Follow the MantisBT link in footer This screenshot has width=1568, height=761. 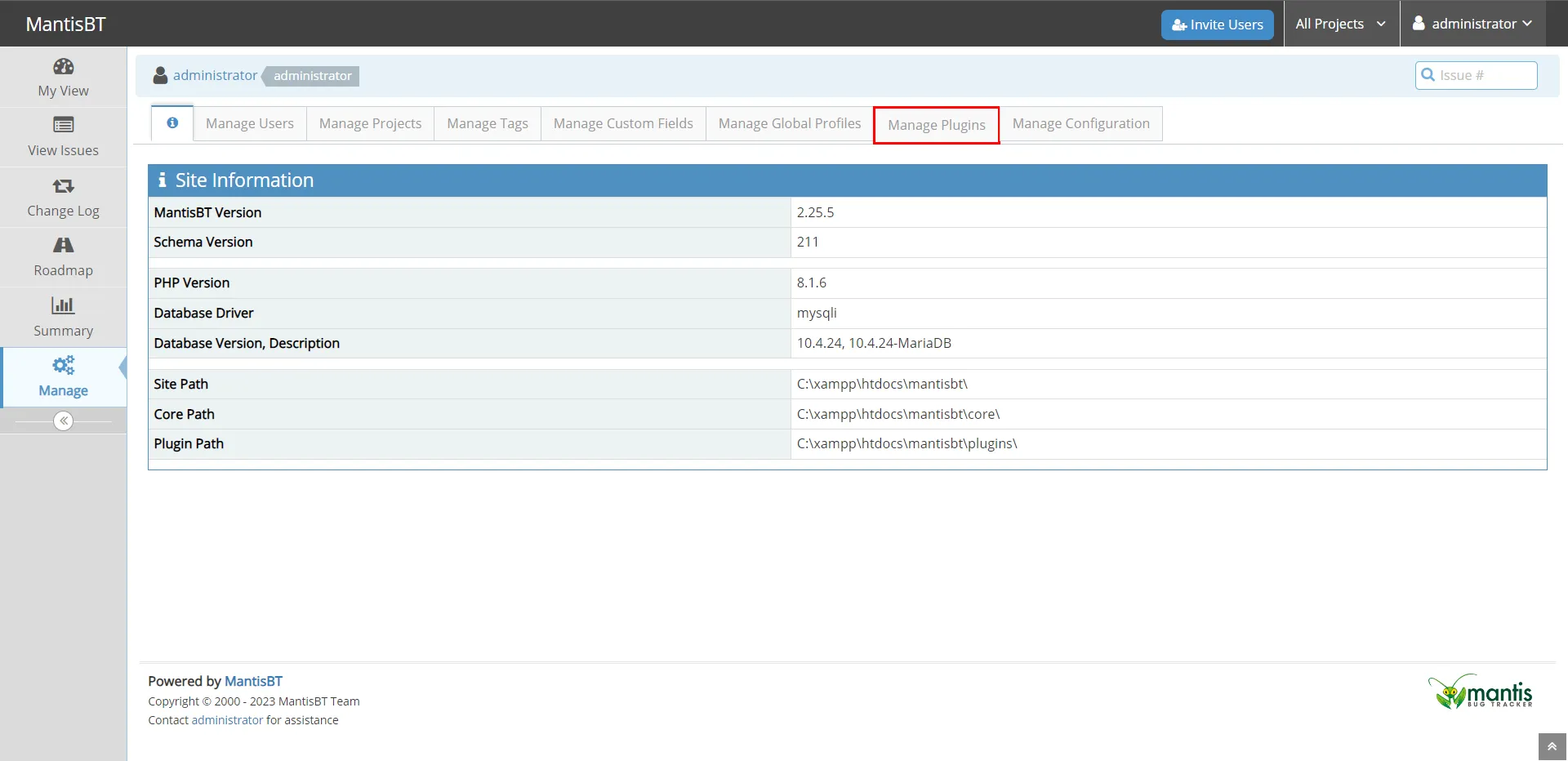[253, 681]
